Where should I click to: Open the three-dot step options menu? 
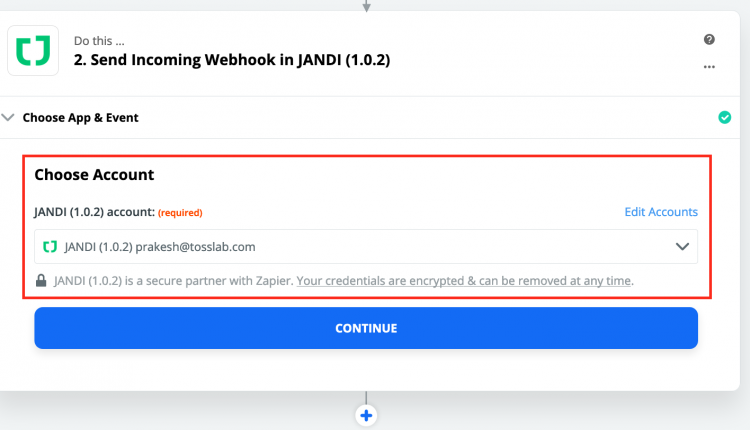point(709,67)
